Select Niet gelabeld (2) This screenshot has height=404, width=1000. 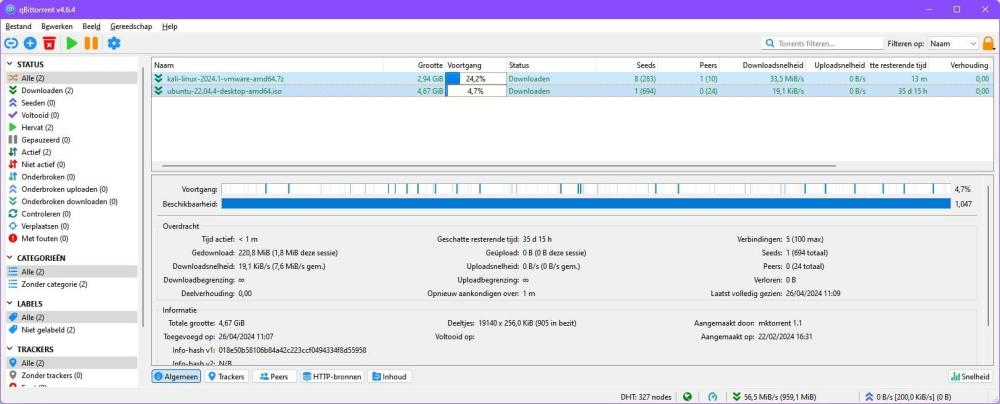pyautogui.click(x=71, y=330)
